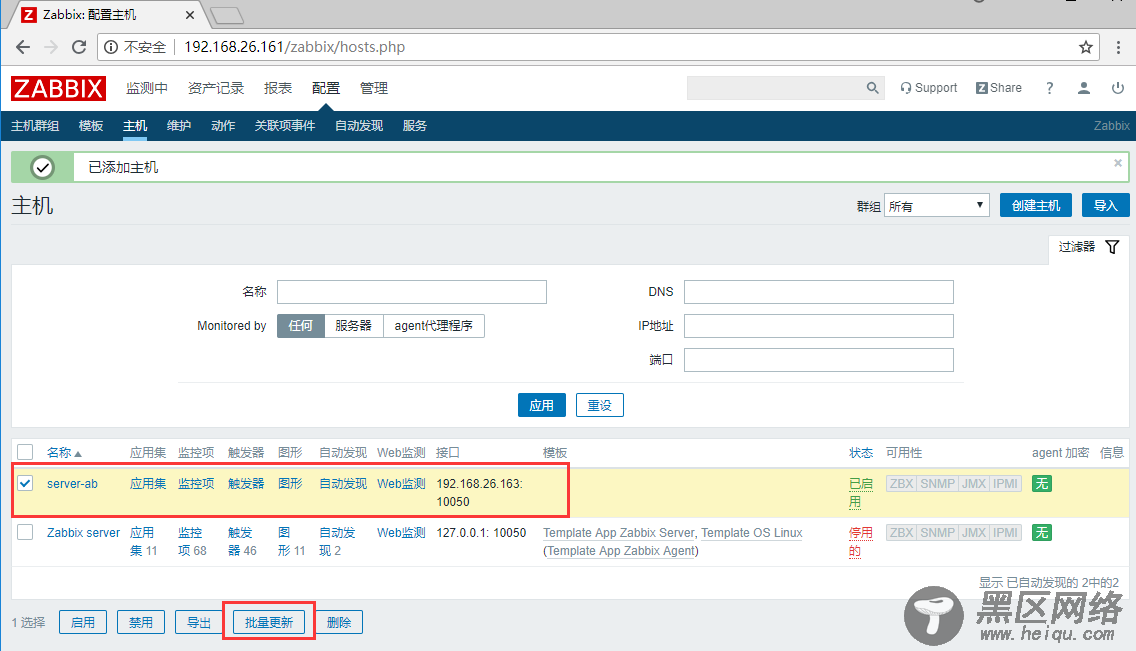Click the 启用 button
This screenshot has width=1136, height=651.
click(83, 623)
